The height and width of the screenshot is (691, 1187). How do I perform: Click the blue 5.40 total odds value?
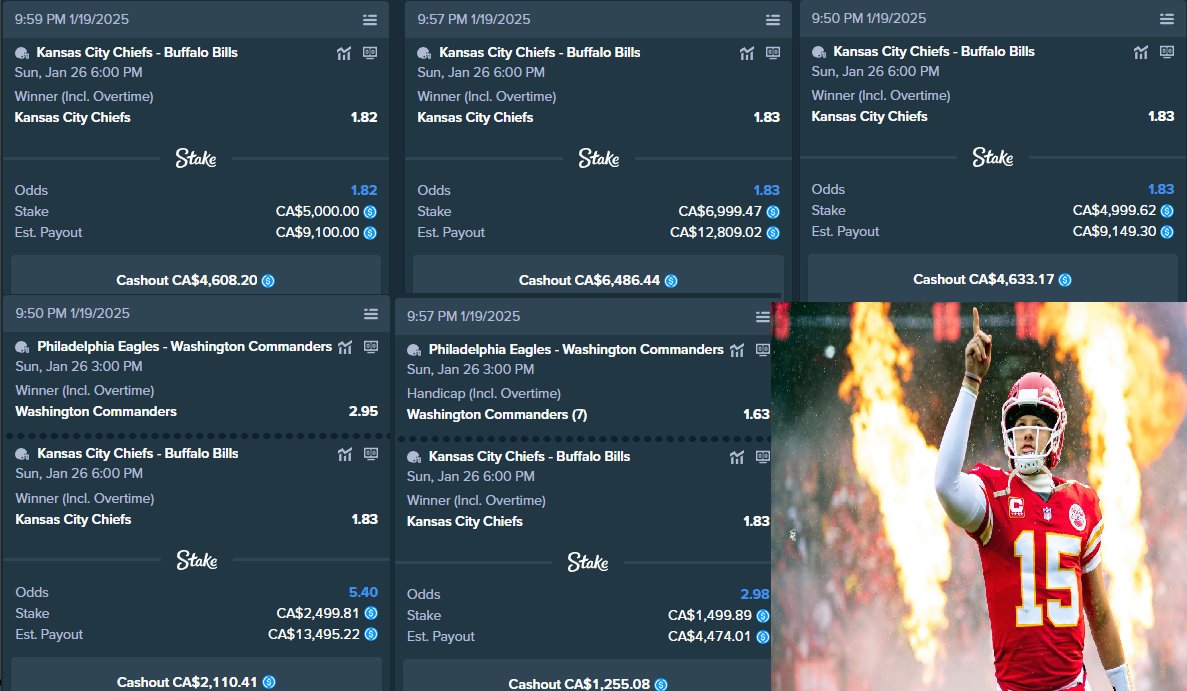[363, 592]
